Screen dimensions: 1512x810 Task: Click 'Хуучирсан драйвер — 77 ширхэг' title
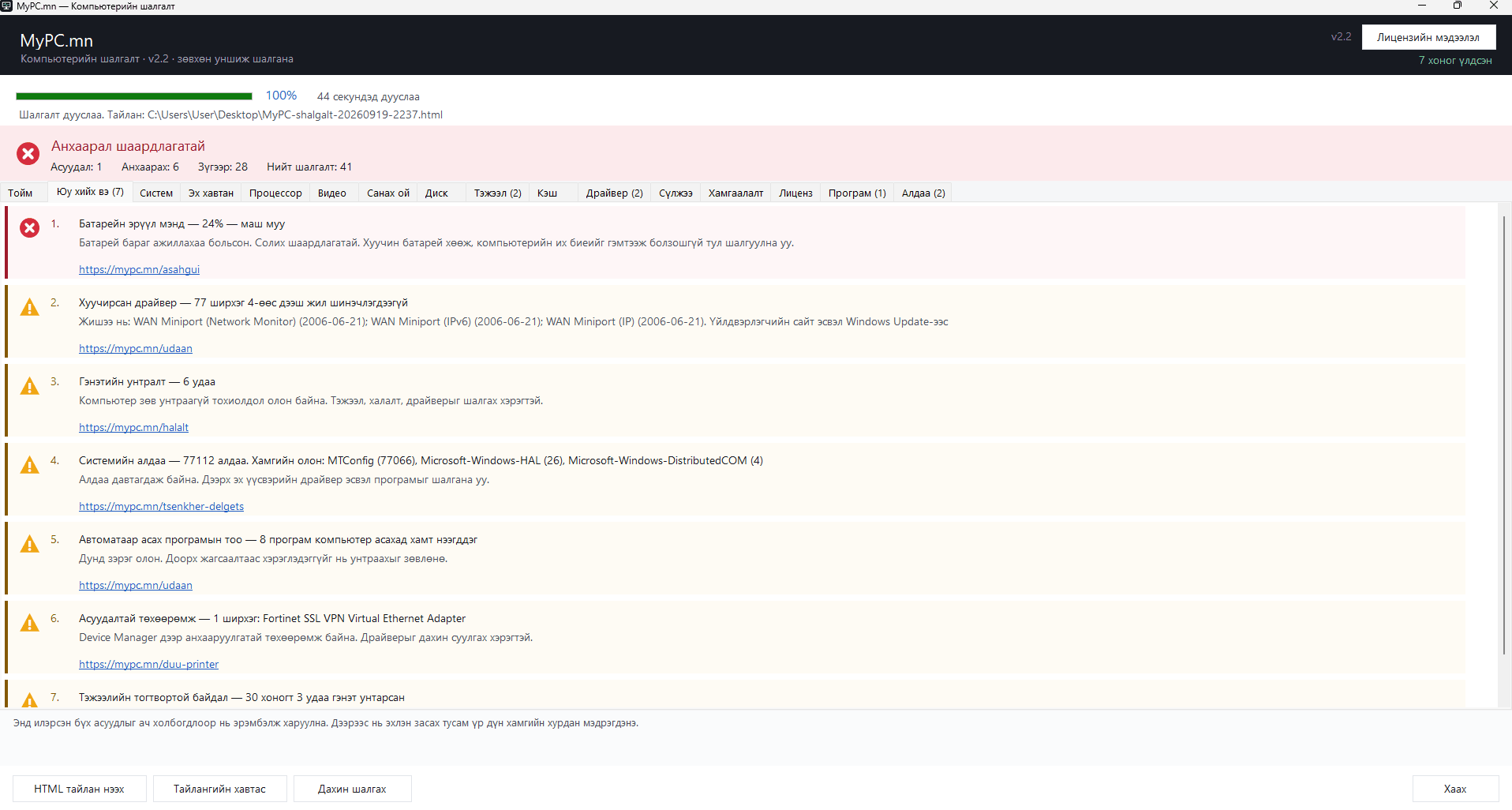coord(243,302)
